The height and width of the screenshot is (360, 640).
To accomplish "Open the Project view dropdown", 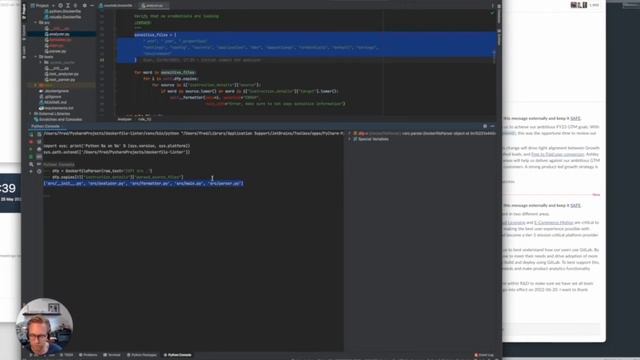I will tap(42, 6).
